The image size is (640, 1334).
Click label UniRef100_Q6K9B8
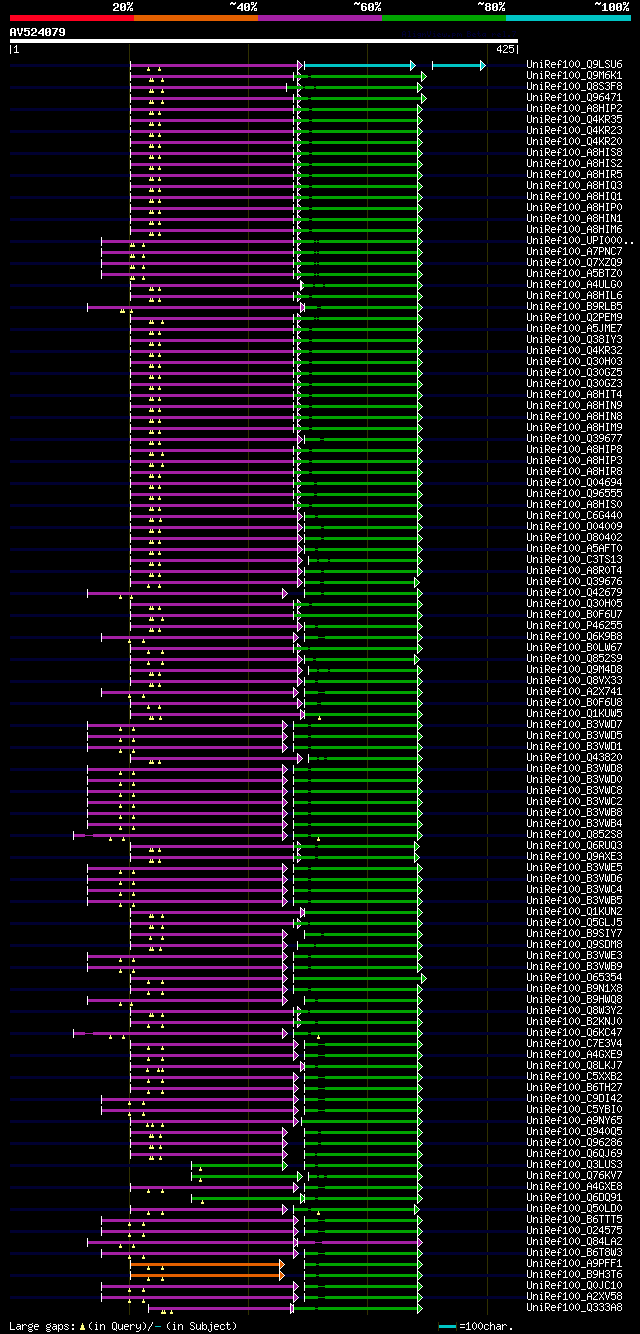pyautogui.click(x=574, y=637)
